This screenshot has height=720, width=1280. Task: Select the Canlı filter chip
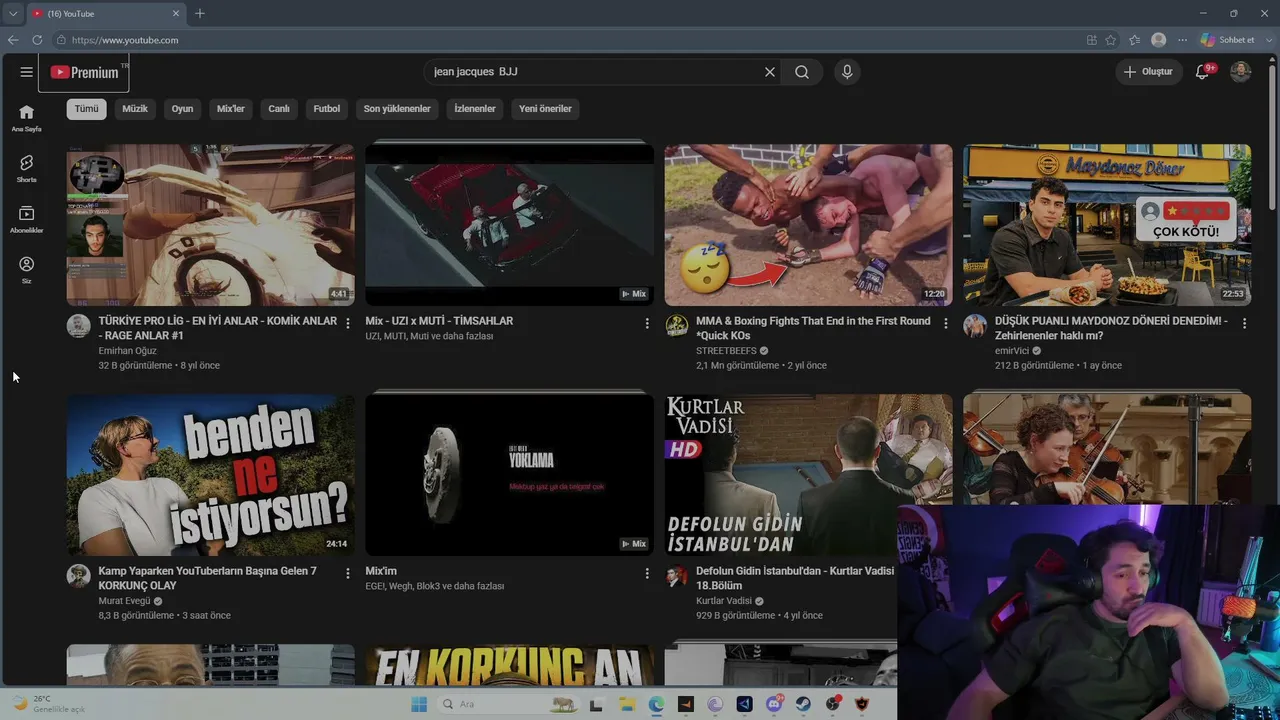279,109
